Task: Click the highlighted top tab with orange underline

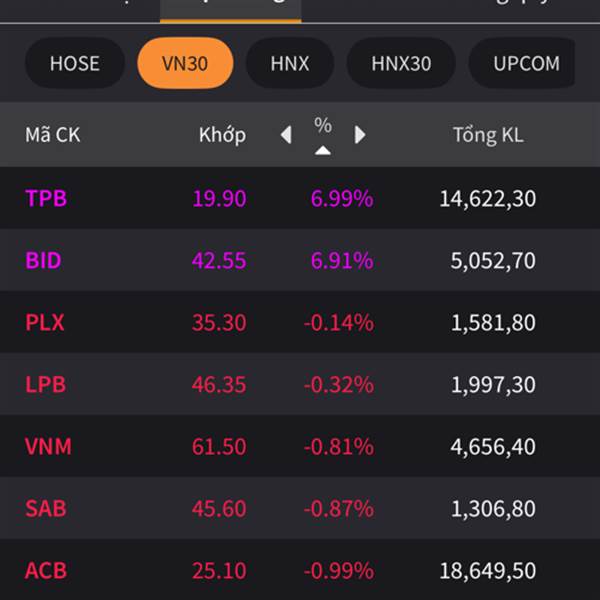Action: pyautogui.click(x=230, y=11)
